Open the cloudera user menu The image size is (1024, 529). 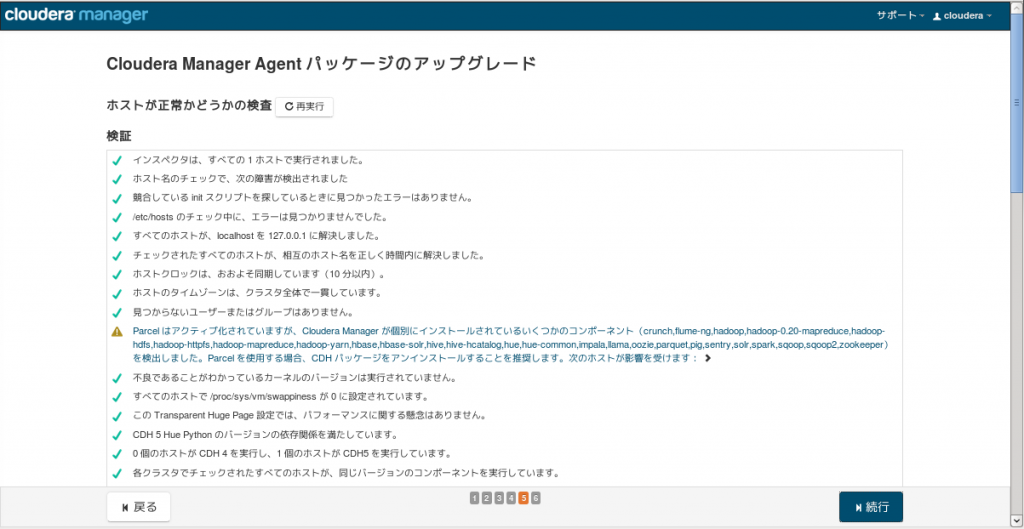tap(963, 16)
